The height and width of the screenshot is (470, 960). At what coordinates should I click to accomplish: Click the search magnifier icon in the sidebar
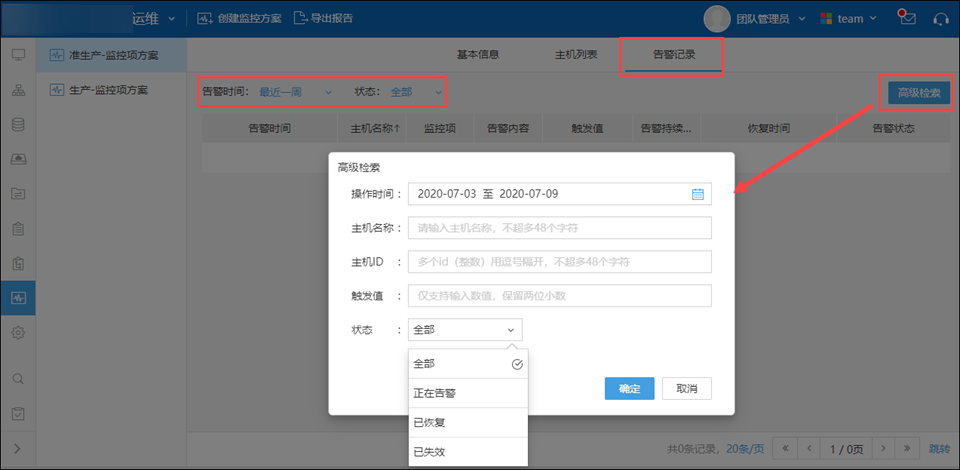click(18, 379)
